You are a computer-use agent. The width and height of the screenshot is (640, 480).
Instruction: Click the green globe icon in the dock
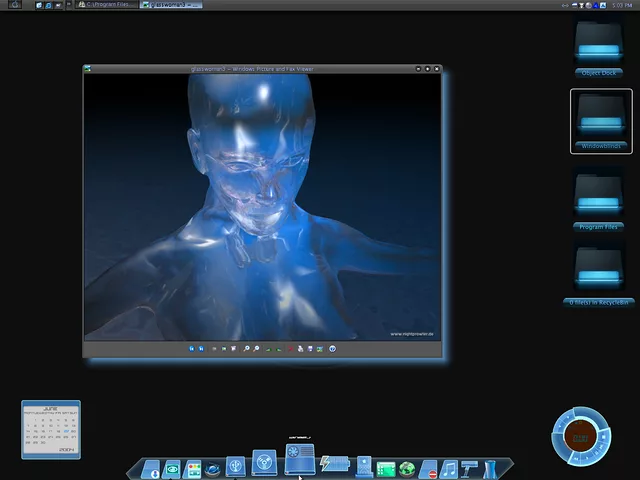coord(407,468)
